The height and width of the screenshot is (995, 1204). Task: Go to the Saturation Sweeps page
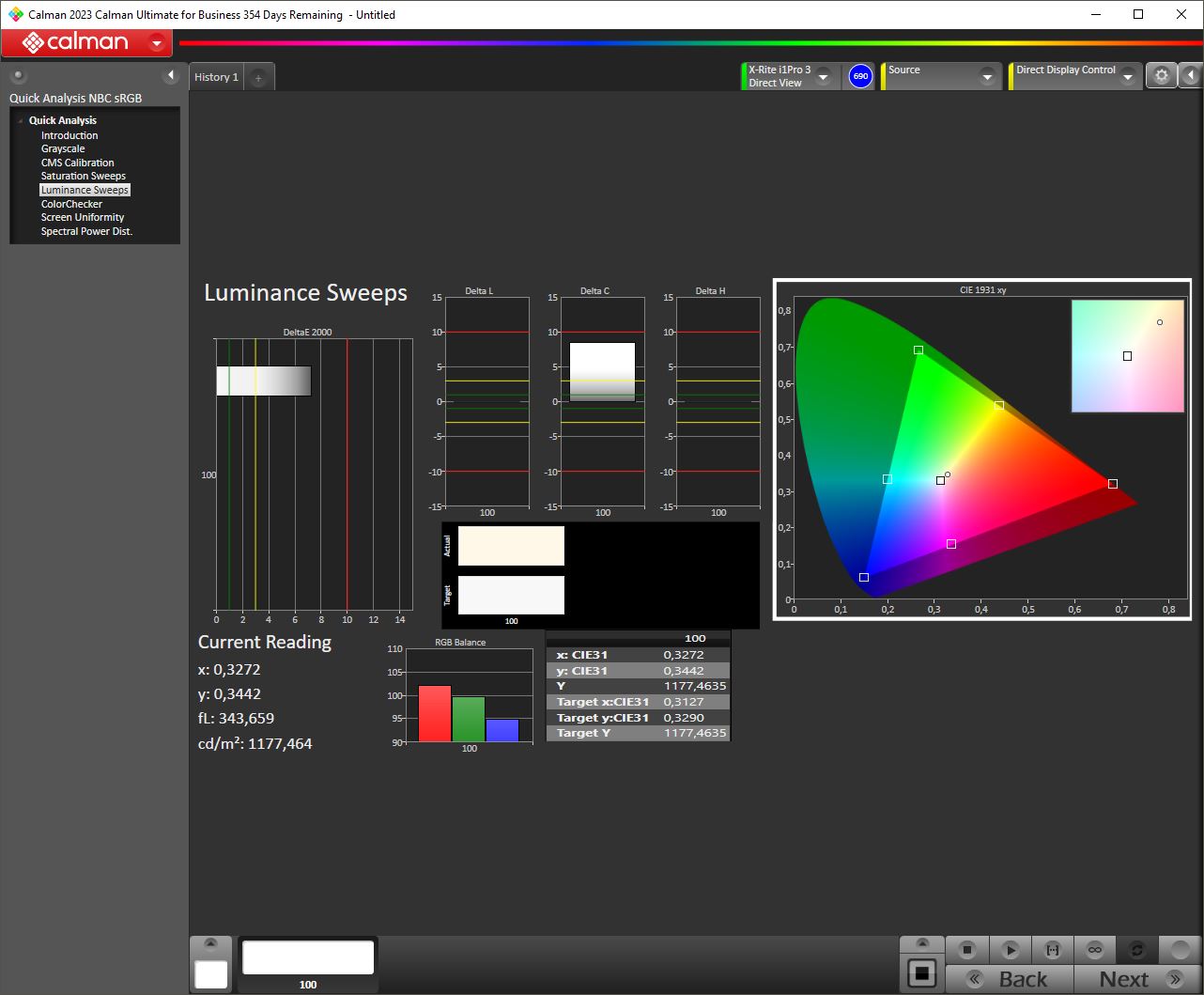[x=83, y=176]
